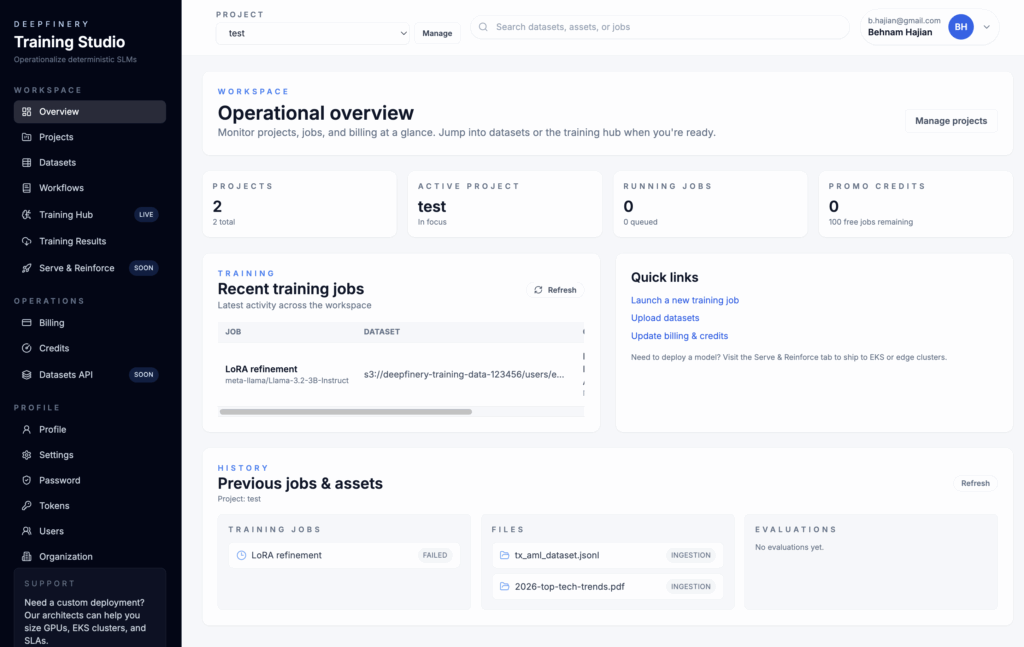Open the project selector dropdown
The height and width of the screenshot is (647, 1024).
pos(313,33)
